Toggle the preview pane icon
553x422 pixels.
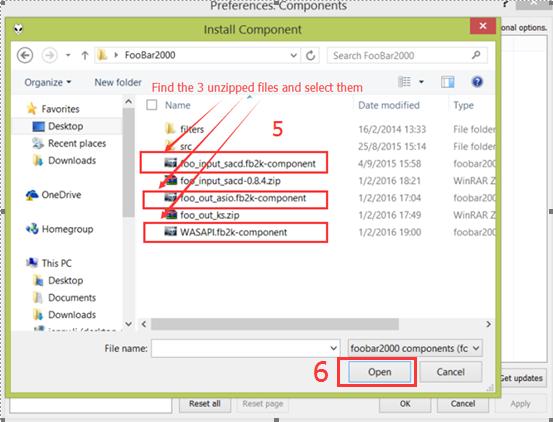pyautogui.click(x=448, y=82)
